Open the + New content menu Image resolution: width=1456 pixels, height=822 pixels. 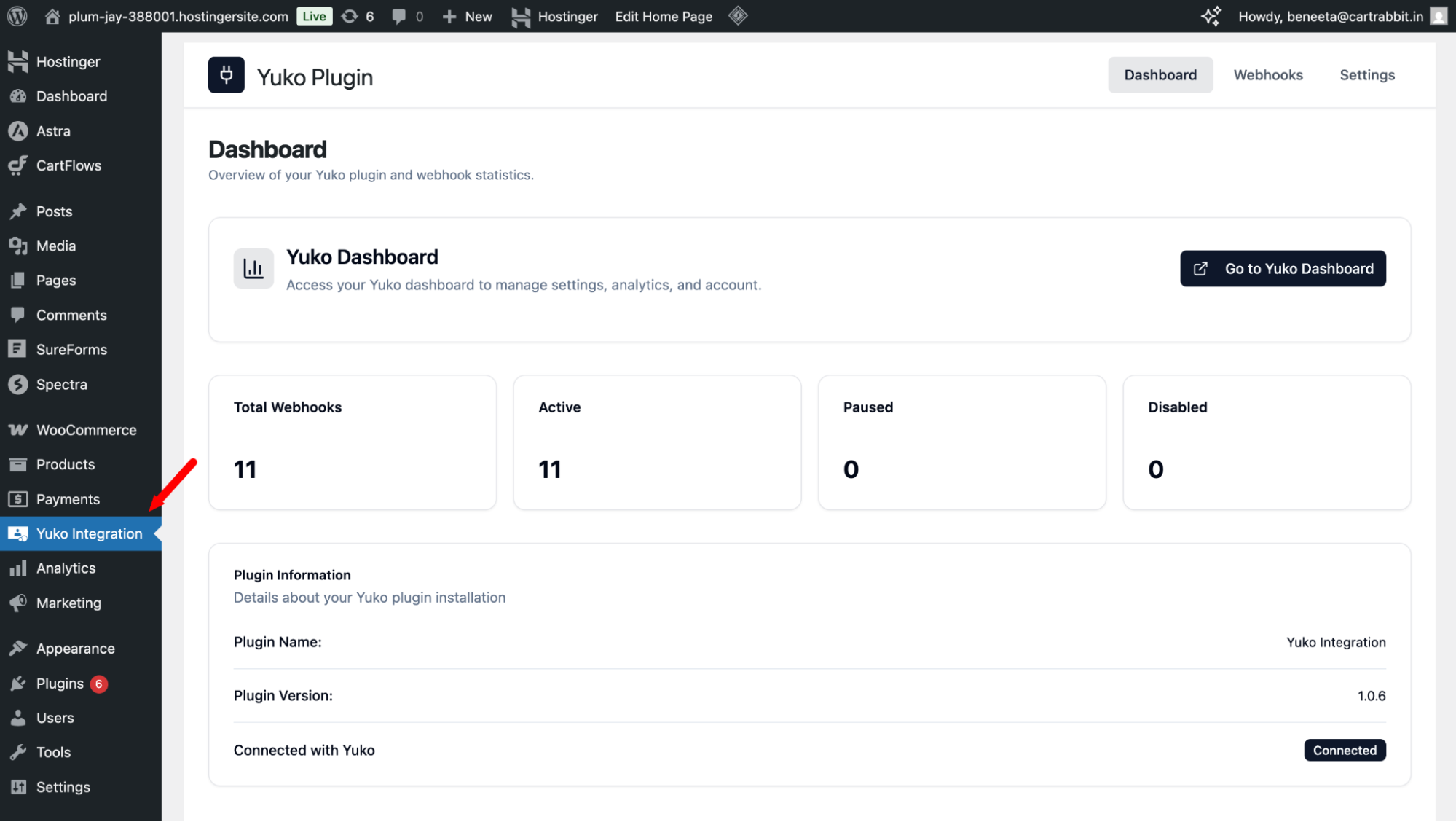pyautogui.click(x=468, y=16)
